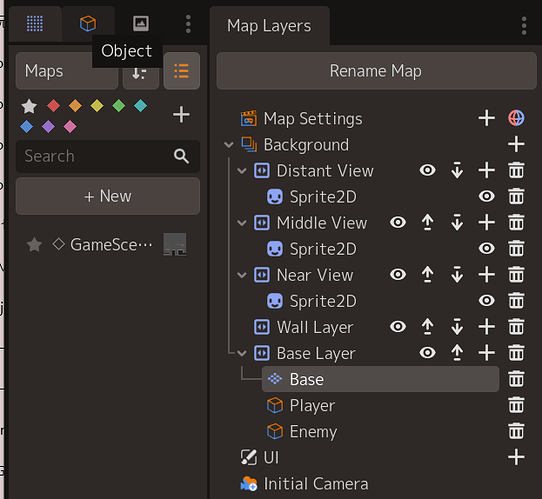Select the yellow diamond color tag
Screen dimensions: 542x499
tap(97, 106)
